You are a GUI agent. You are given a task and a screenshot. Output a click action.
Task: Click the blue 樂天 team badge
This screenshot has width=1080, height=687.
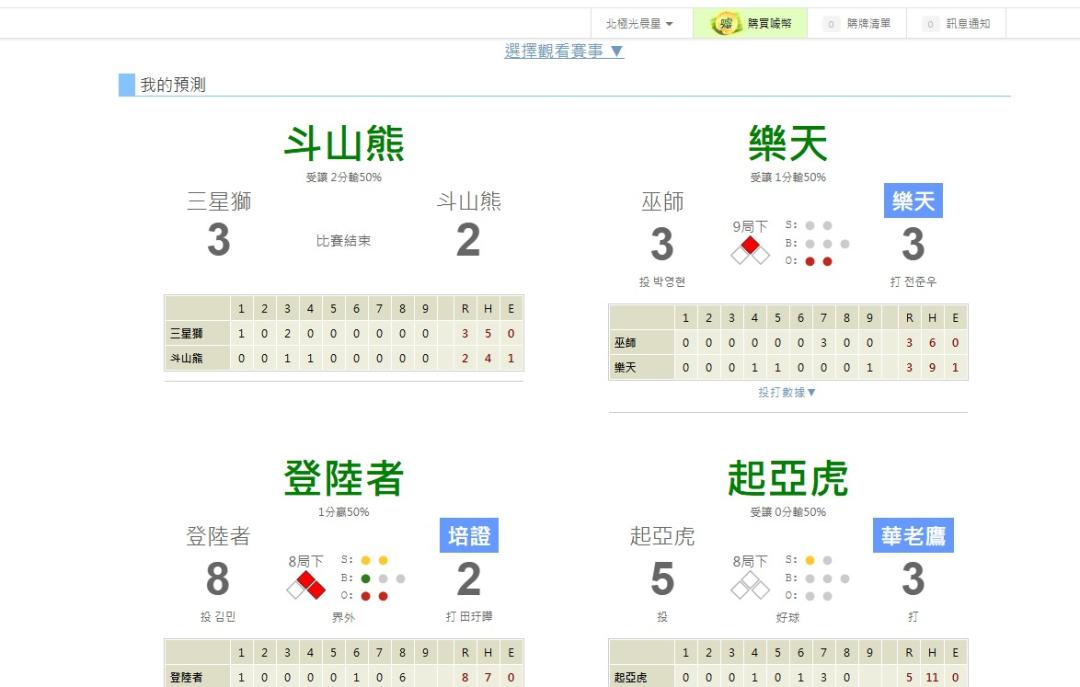(x=913, y=201)
